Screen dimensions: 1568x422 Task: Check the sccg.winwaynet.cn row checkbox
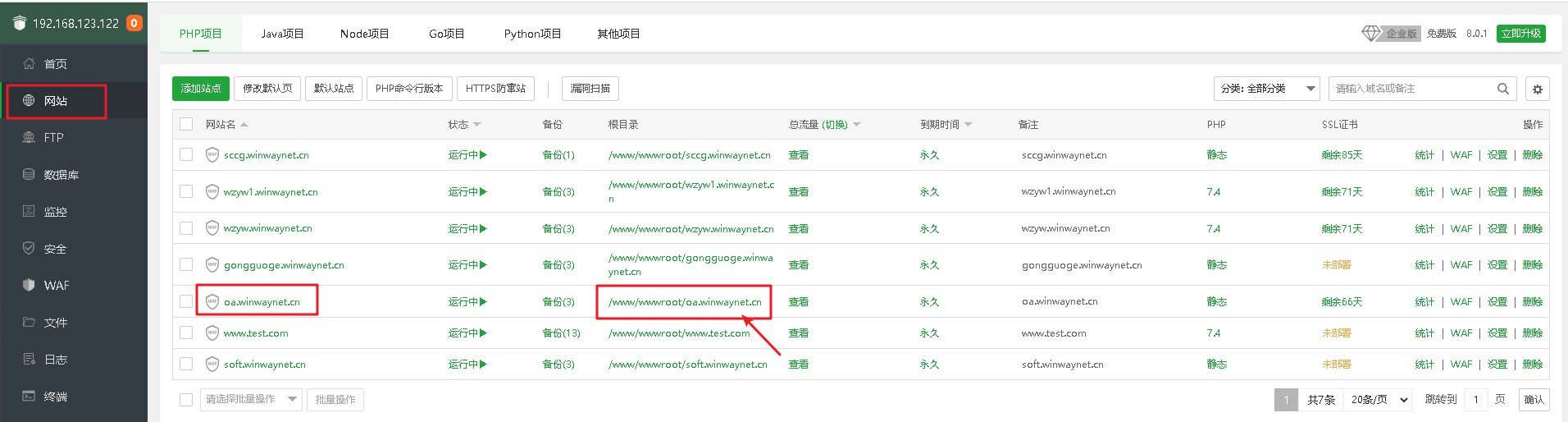pyautogui.click(x=186, y=154)
